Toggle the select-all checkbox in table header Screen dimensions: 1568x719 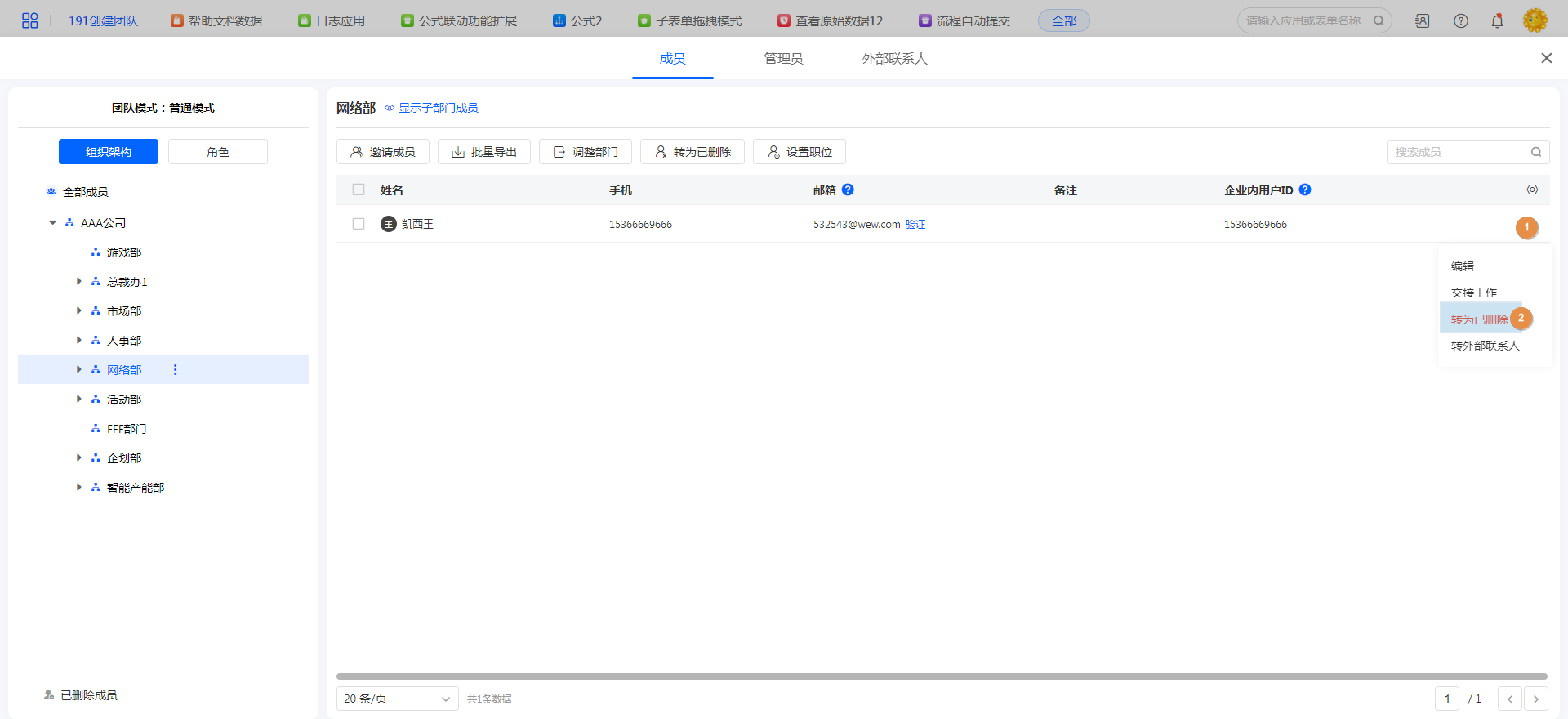pyautogui.click(x=359, y=190)
